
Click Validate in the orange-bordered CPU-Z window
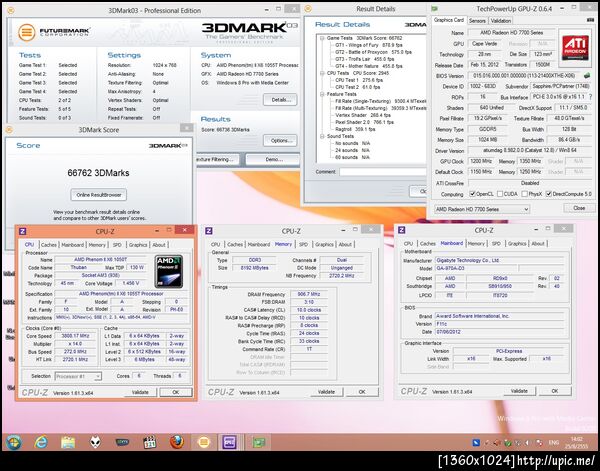140,392
